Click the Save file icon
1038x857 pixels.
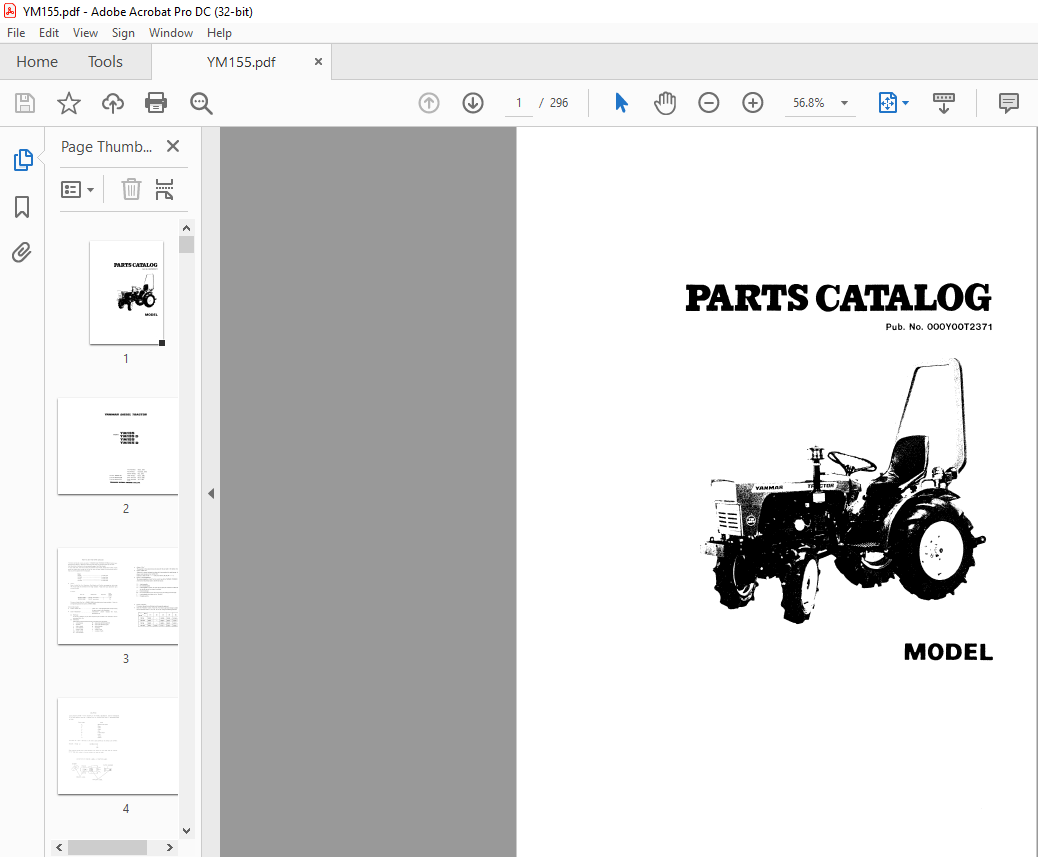pyautogui.click(x=25, y=103)
